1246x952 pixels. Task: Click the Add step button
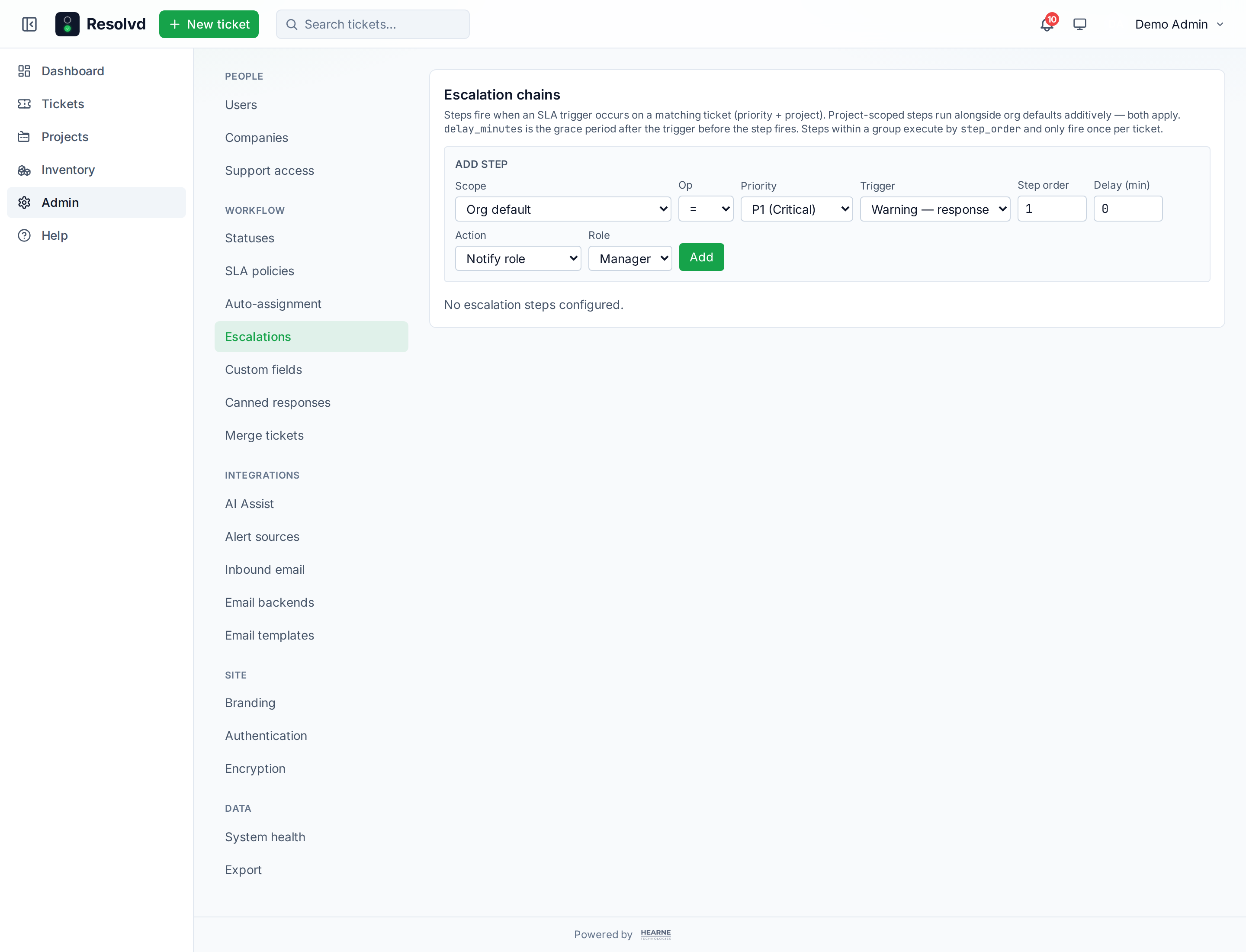[701, 257]
